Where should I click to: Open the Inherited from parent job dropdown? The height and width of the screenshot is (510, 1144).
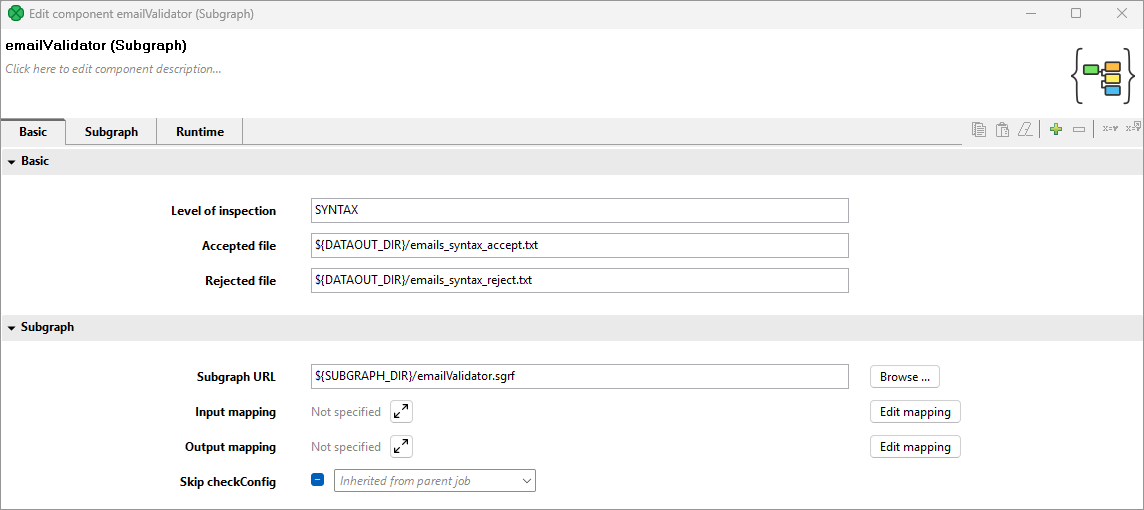tap(435, 481)
